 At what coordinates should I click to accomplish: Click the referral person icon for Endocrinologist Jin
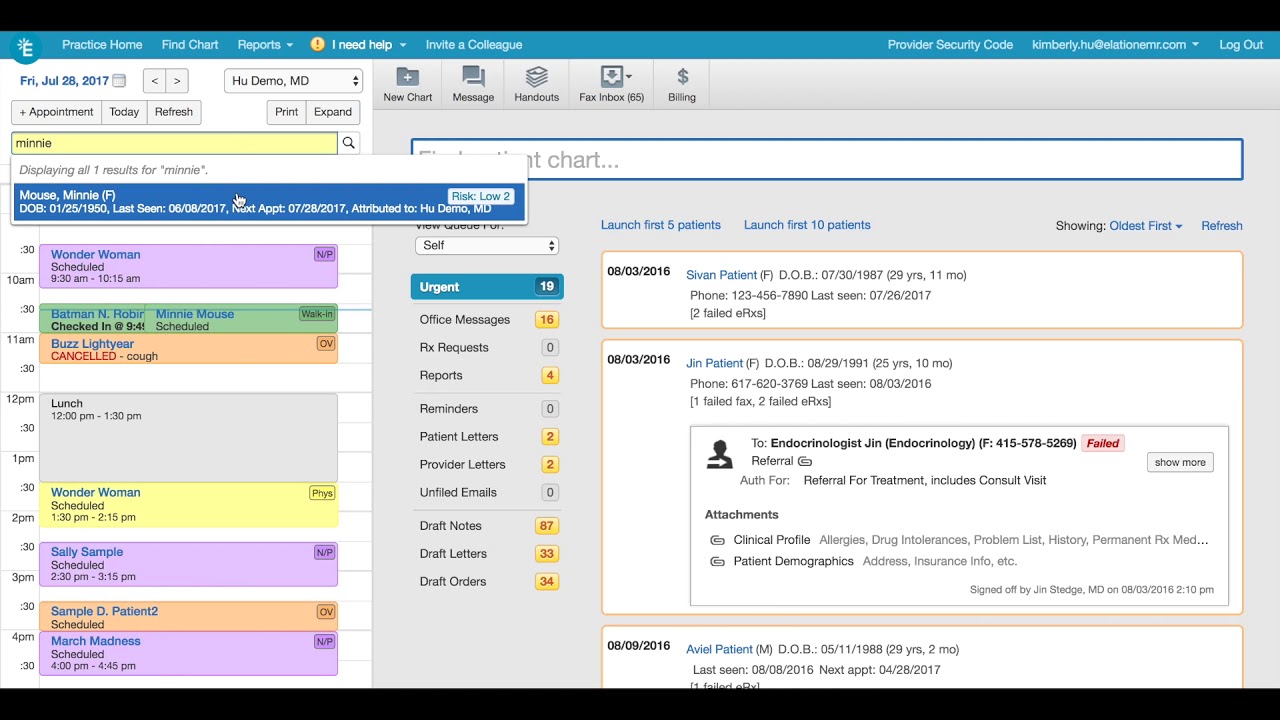[x=720, y=454]
